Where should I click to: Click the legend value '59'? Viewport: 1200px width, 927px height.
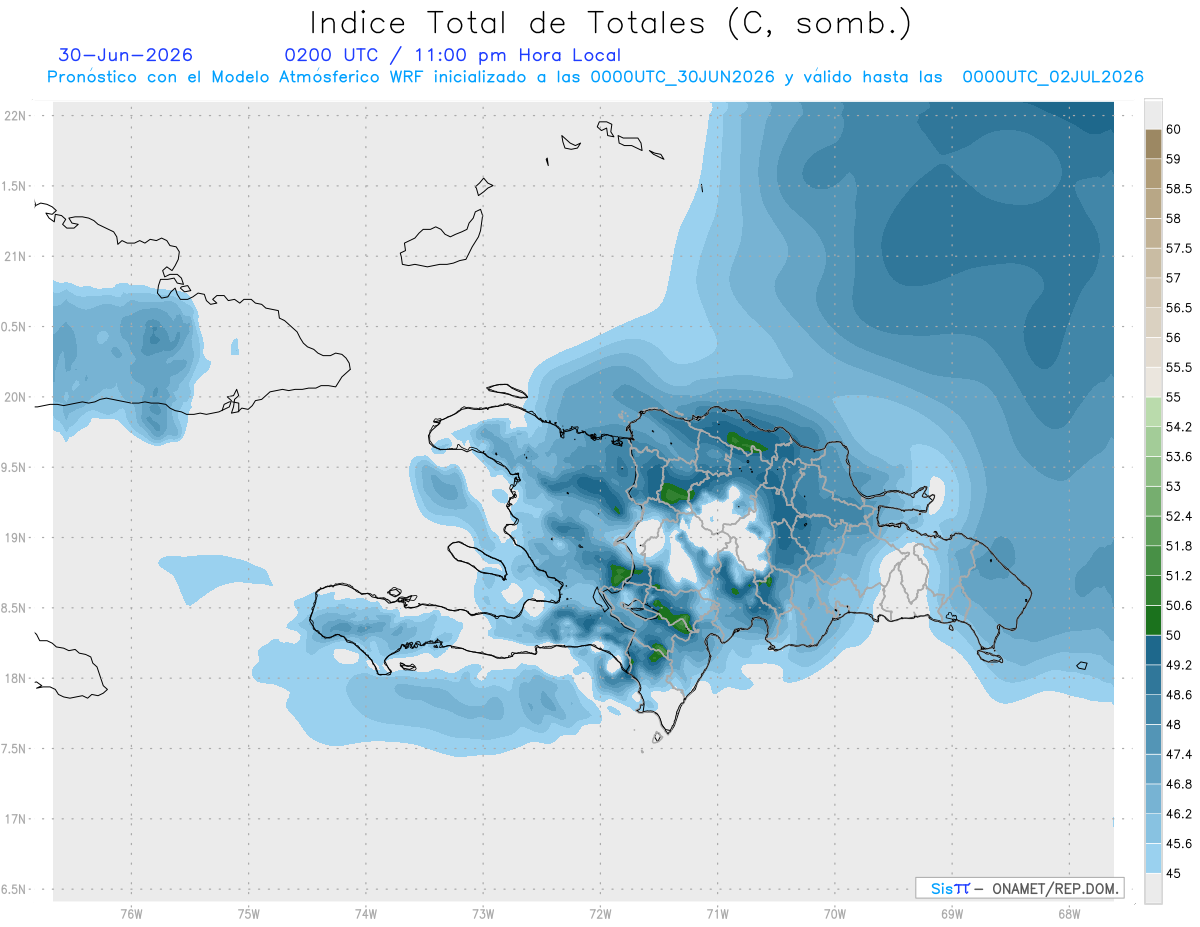point(1173,159)
